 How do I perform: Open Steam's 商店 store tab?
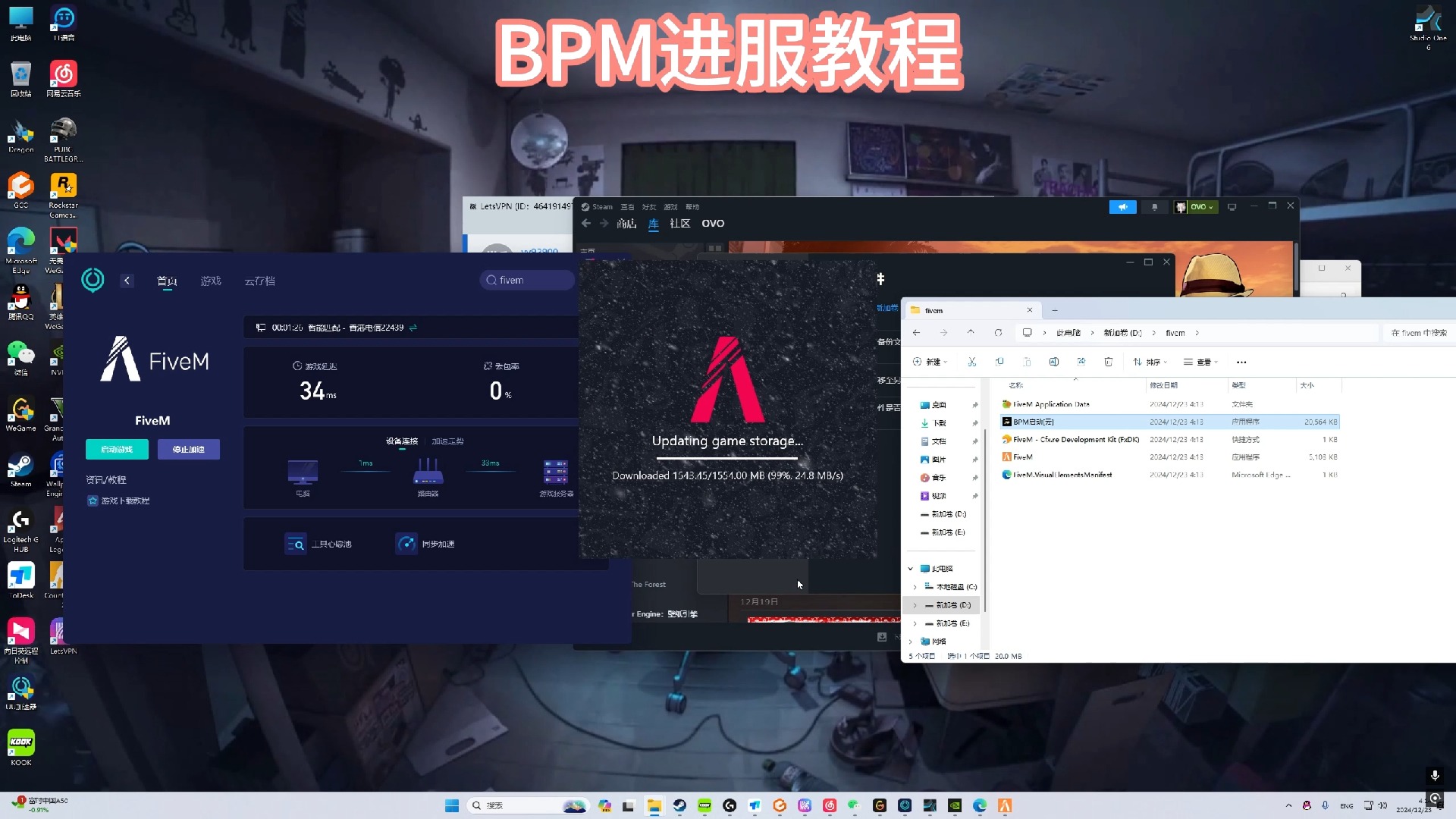(x=626, y=224)
